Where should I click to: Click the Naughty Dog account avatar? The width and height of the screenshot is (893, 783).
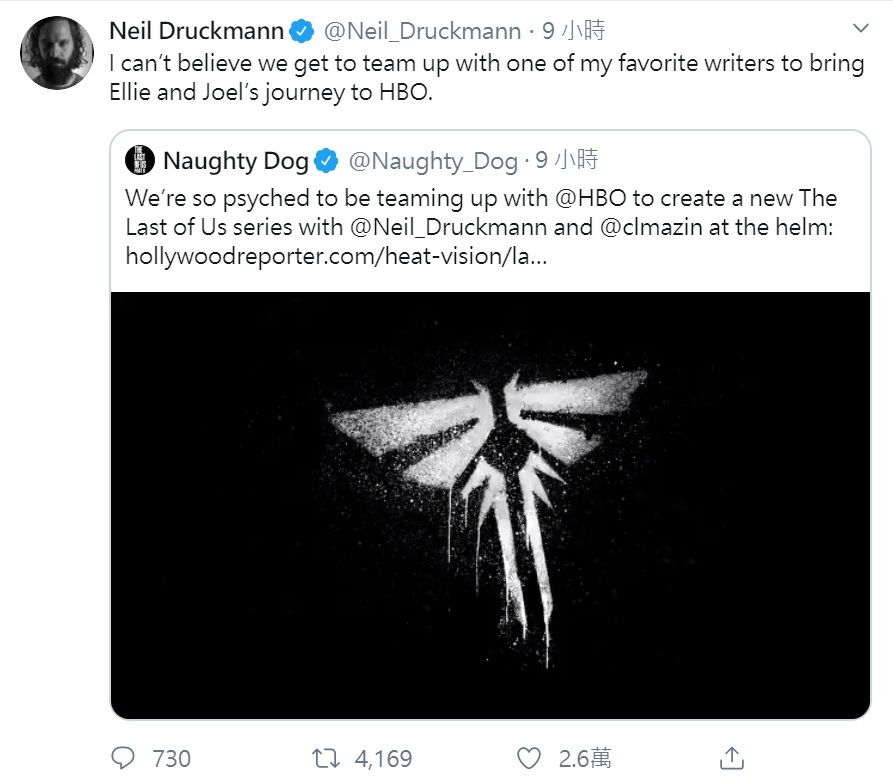coord(139,160)
